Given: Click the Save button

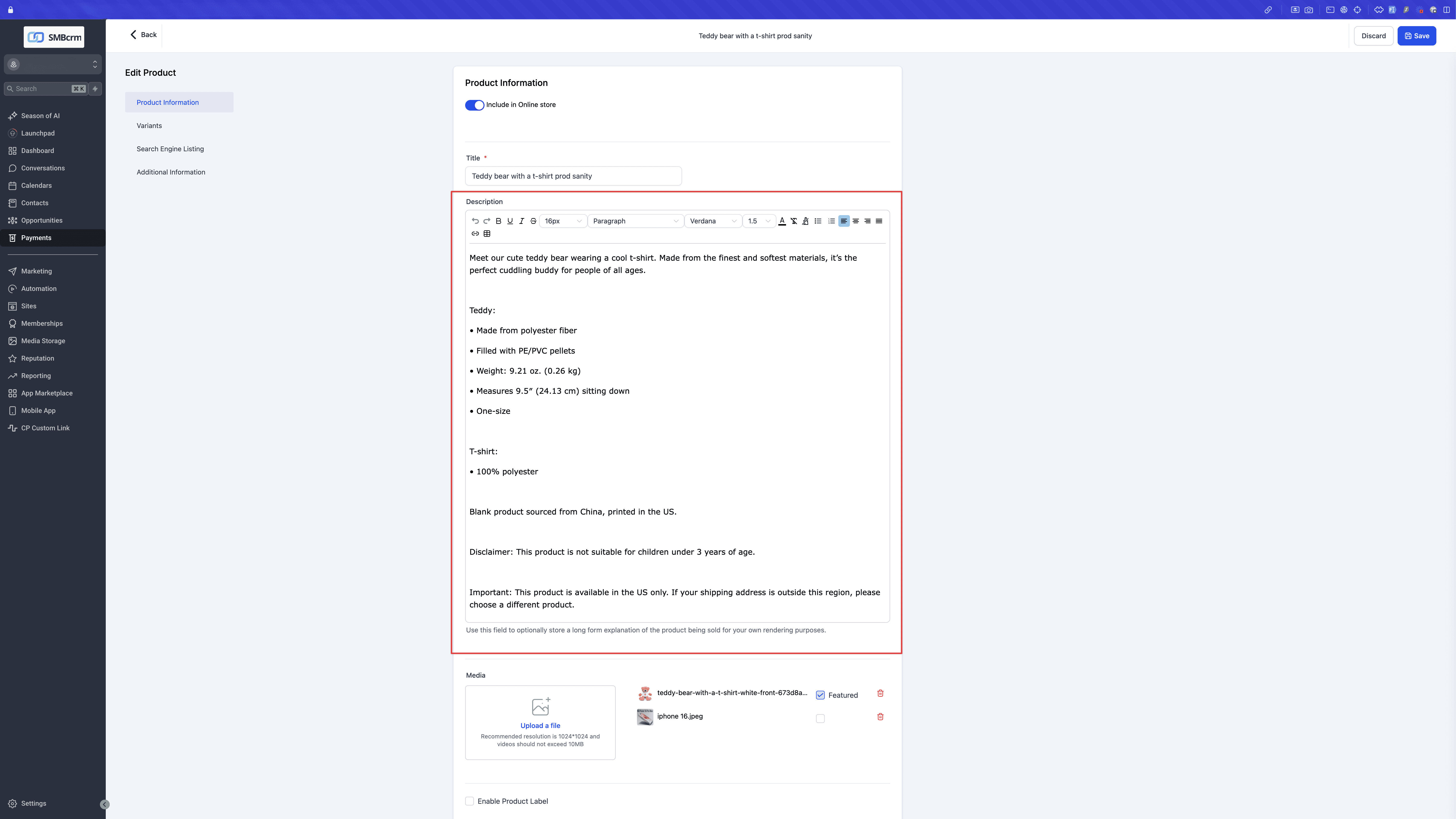Looking at the screenshot, I should click(1417, 36).
